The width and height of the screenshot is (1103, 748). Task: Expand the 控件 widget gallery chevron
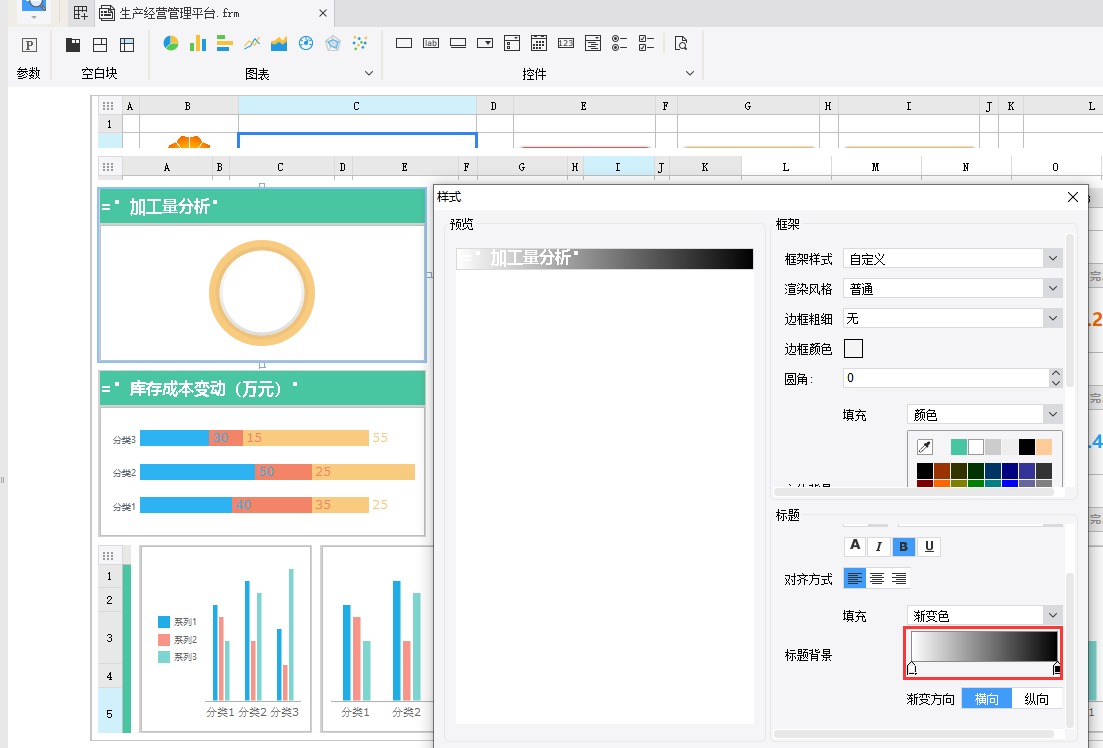coord(690,73)
